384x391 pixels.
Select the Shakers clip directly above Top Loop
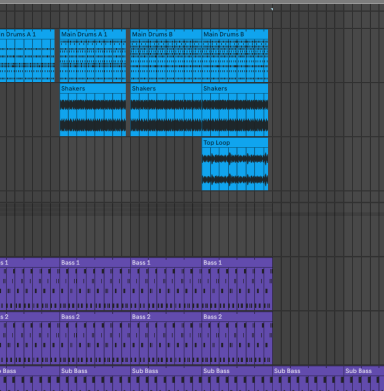[x=235, y=110]
